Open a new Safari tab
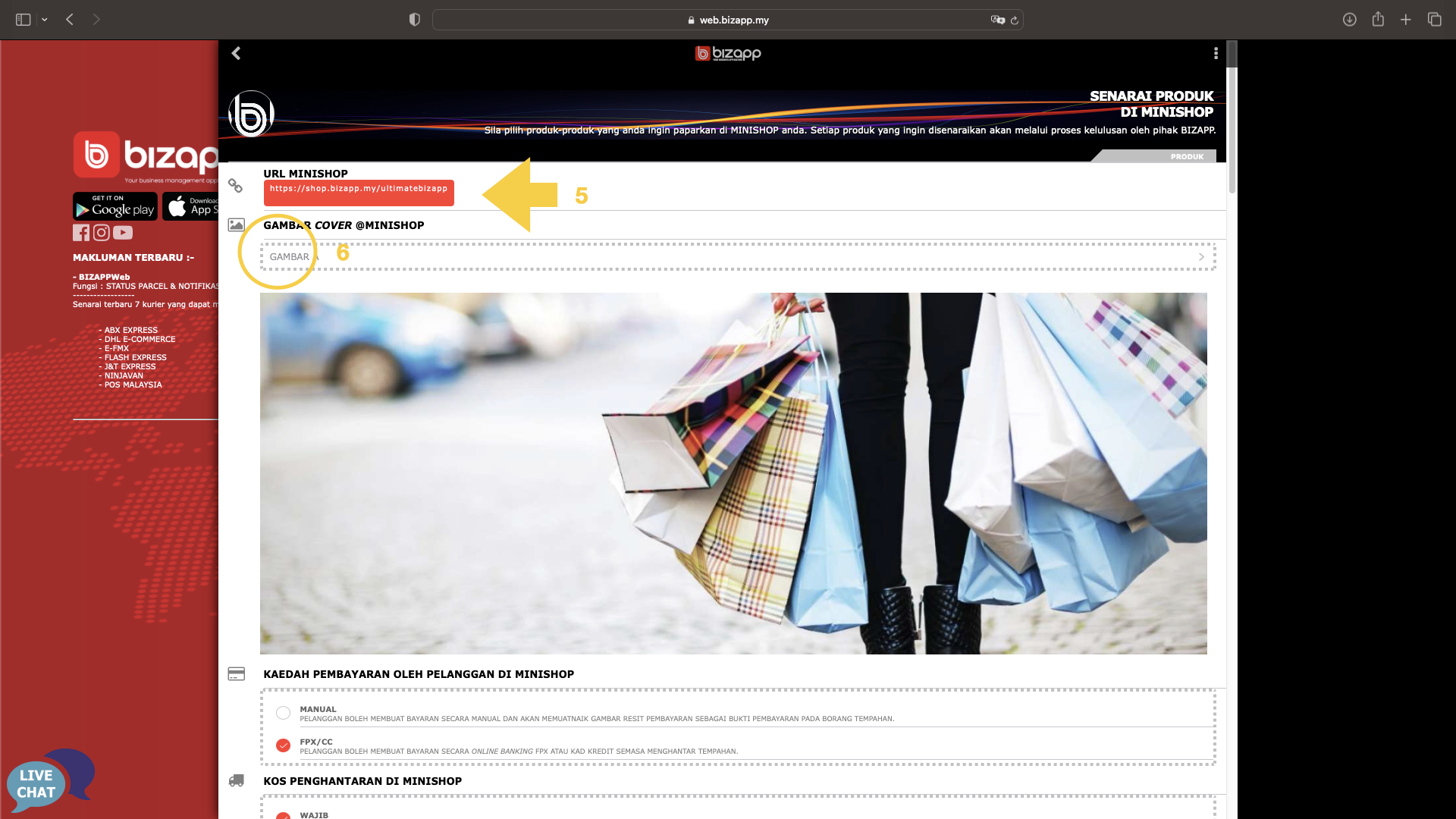This screenshot has width=1456, height=819. 1406,20
